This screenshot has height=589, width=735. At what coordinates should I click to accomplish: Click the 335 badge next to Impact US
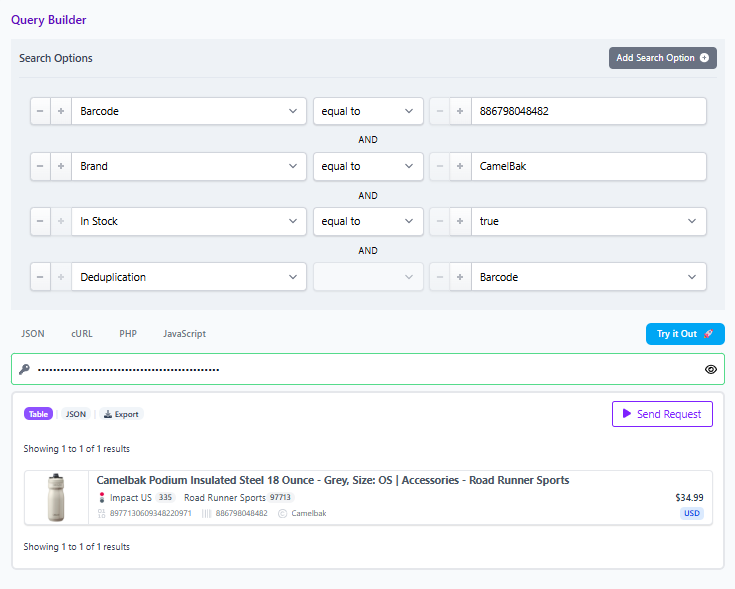coord(165,497)
